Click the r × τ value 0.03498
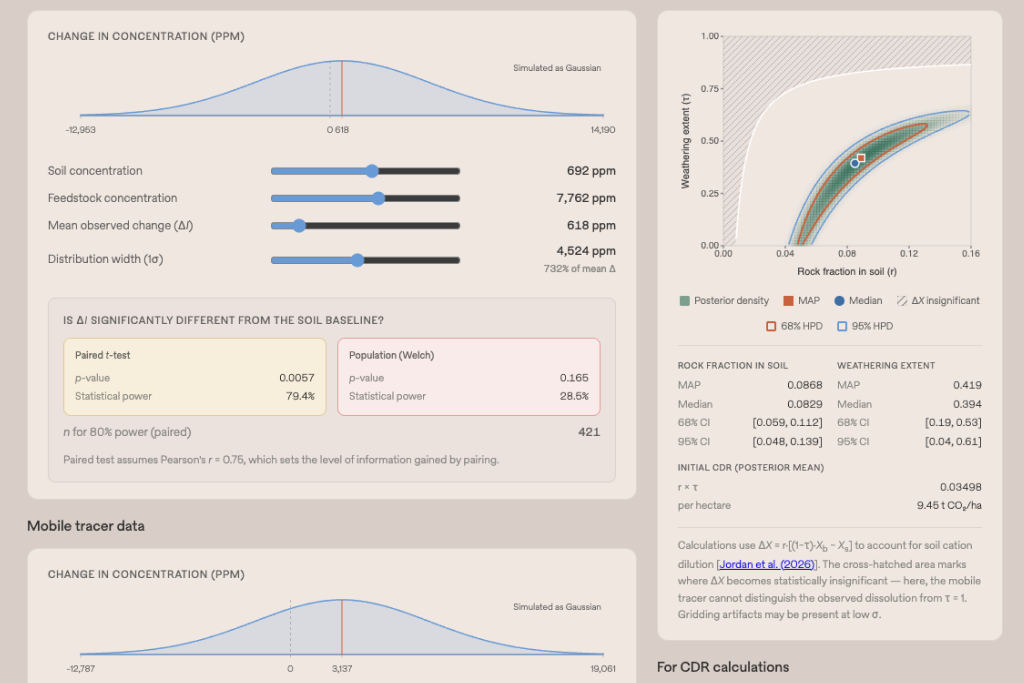This screenshot has width=1024, height=683. pos(961,487)
